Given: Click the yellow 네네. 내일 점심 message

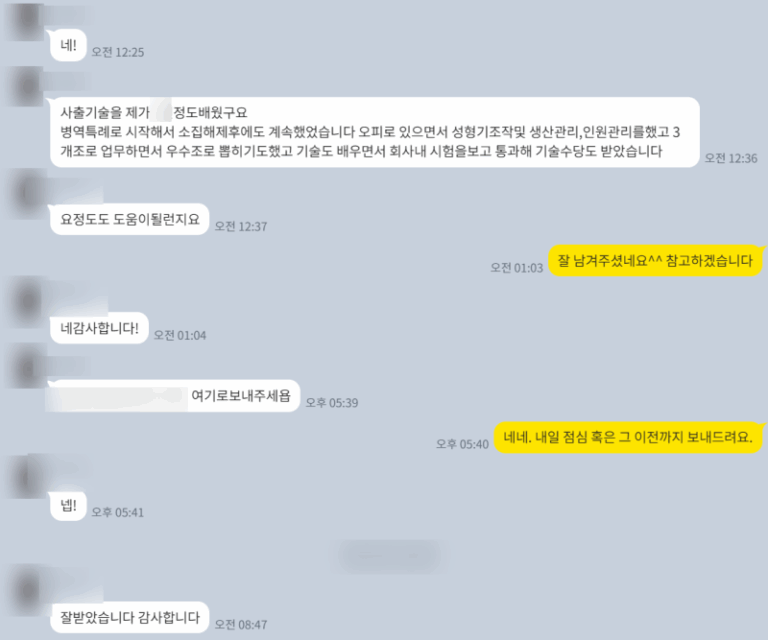Looking at the screenshot, I should (x=628, y=437).
